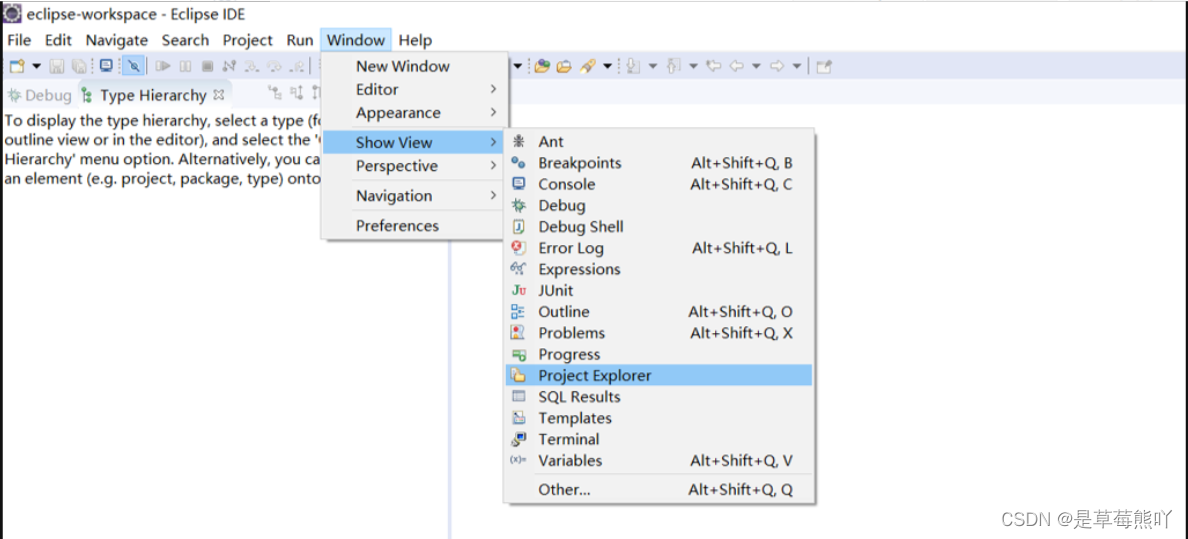1188x539 pixels.
Task: Click the Save All toolbar icon
Action: click(x=79, y=66)
